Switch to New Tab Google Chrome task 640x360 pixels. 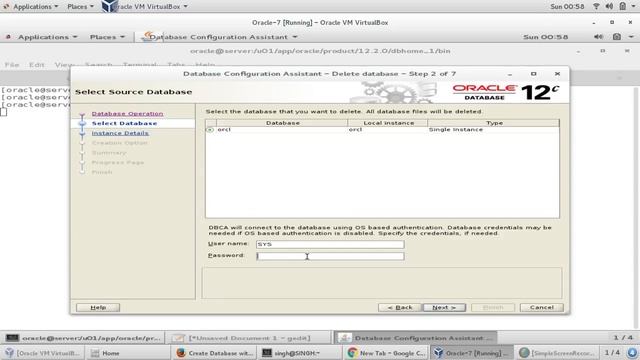coord(386,353)
